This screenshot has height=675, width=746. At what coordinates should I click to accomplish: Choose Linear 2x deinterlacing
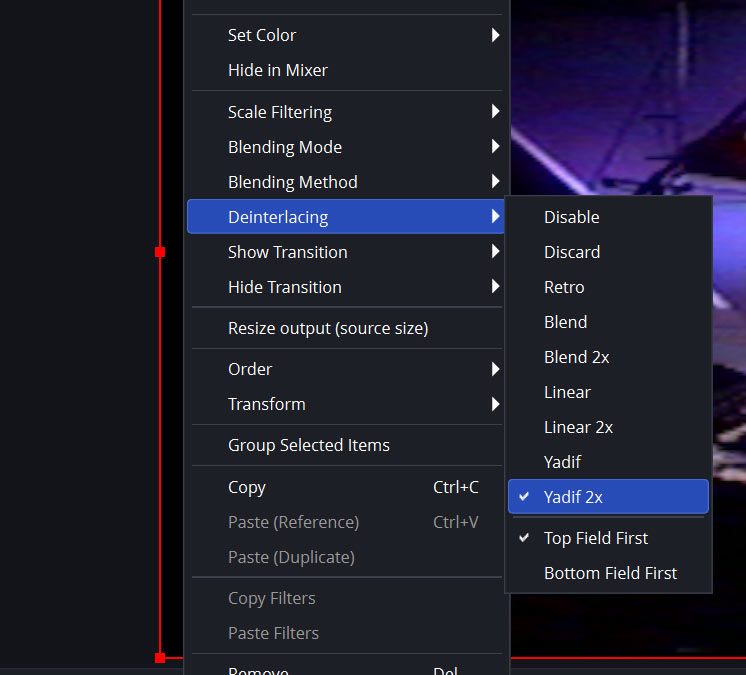click(578, 427)
